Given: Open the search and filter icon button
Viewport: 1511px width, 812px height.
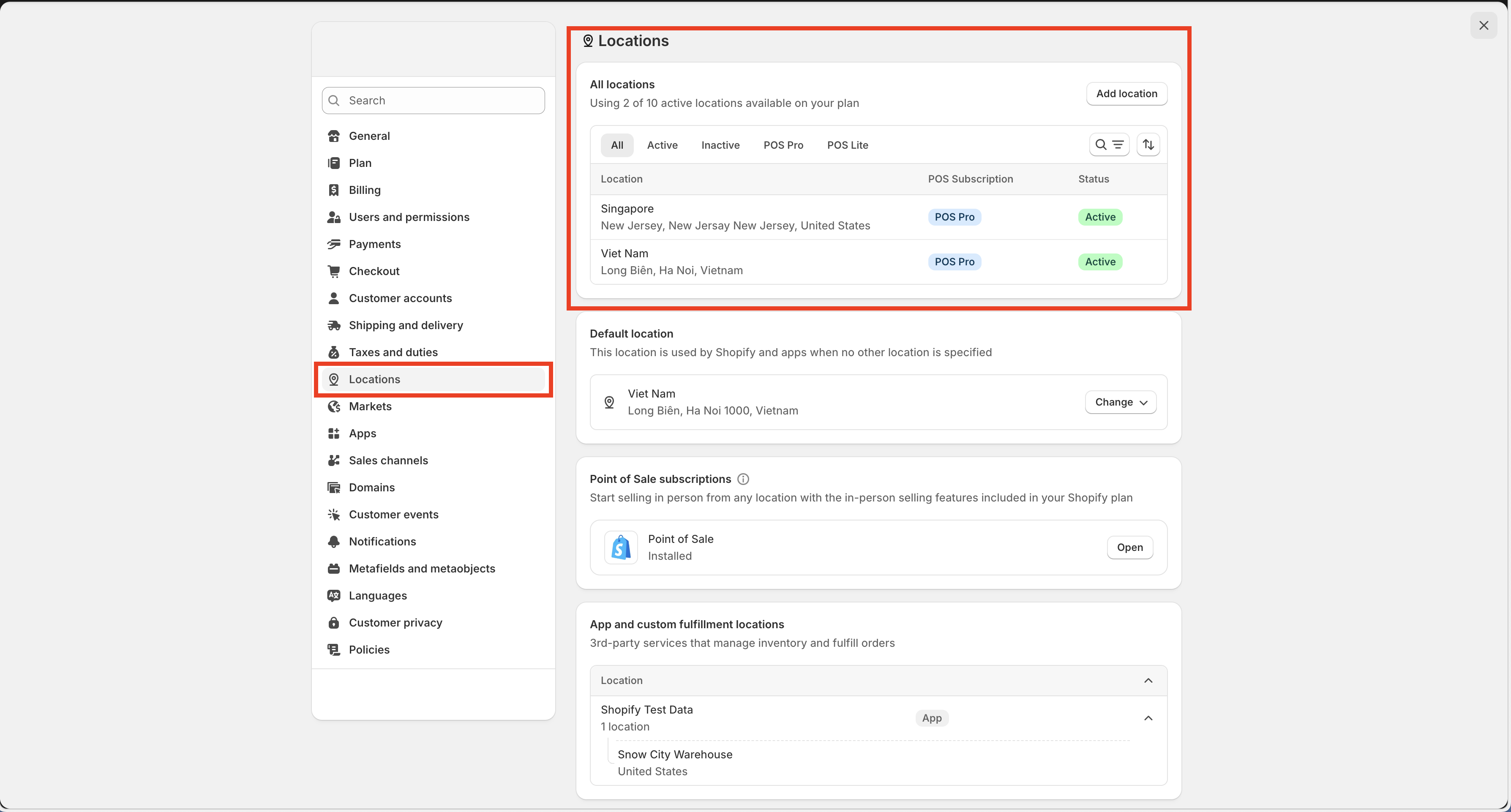Looking at the screenshot, I should pyautogui.click(x=1109, y=145).
